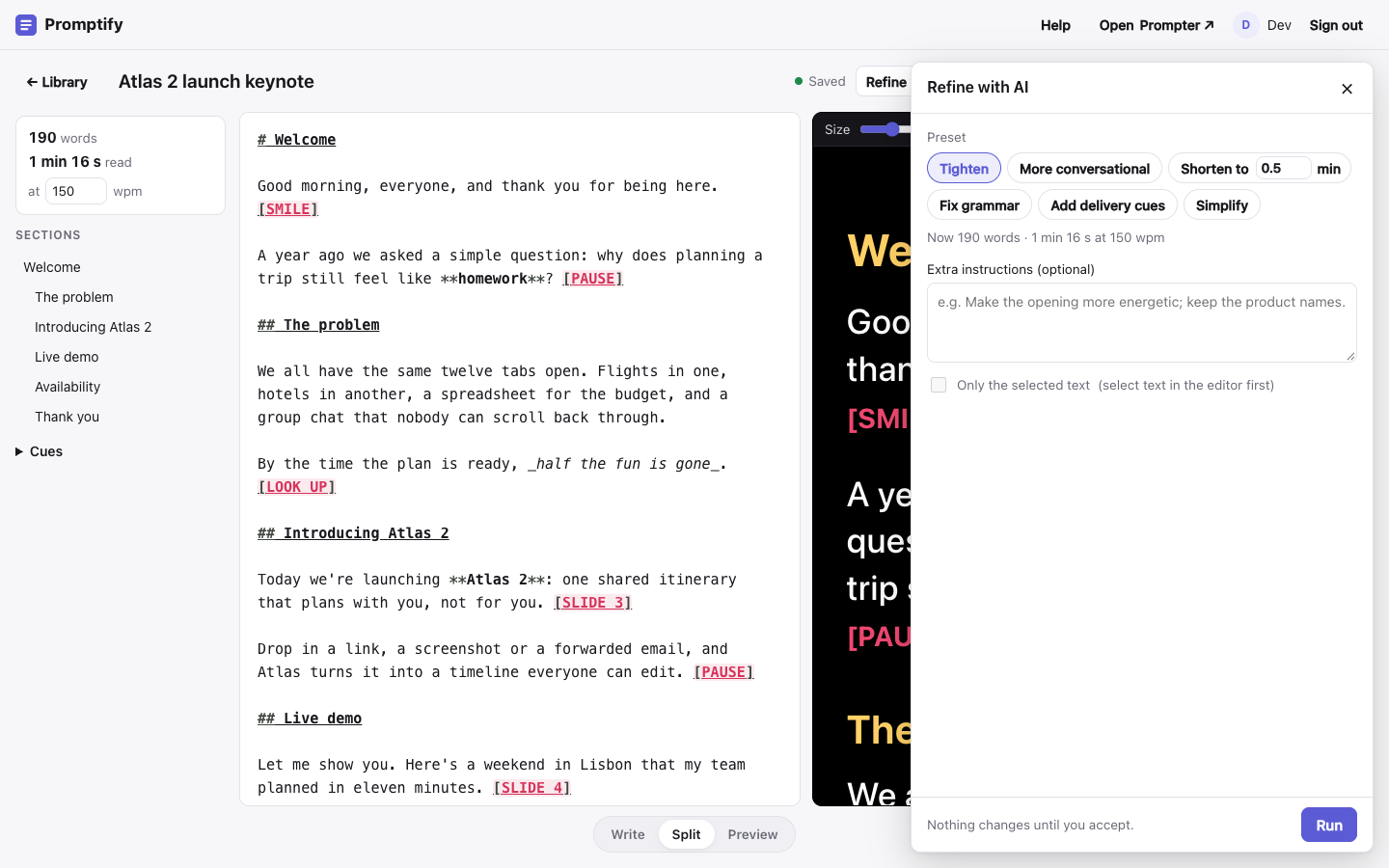Select the More conversational preset
This screenshot has width=1389, height=868.
[1084, 169]
